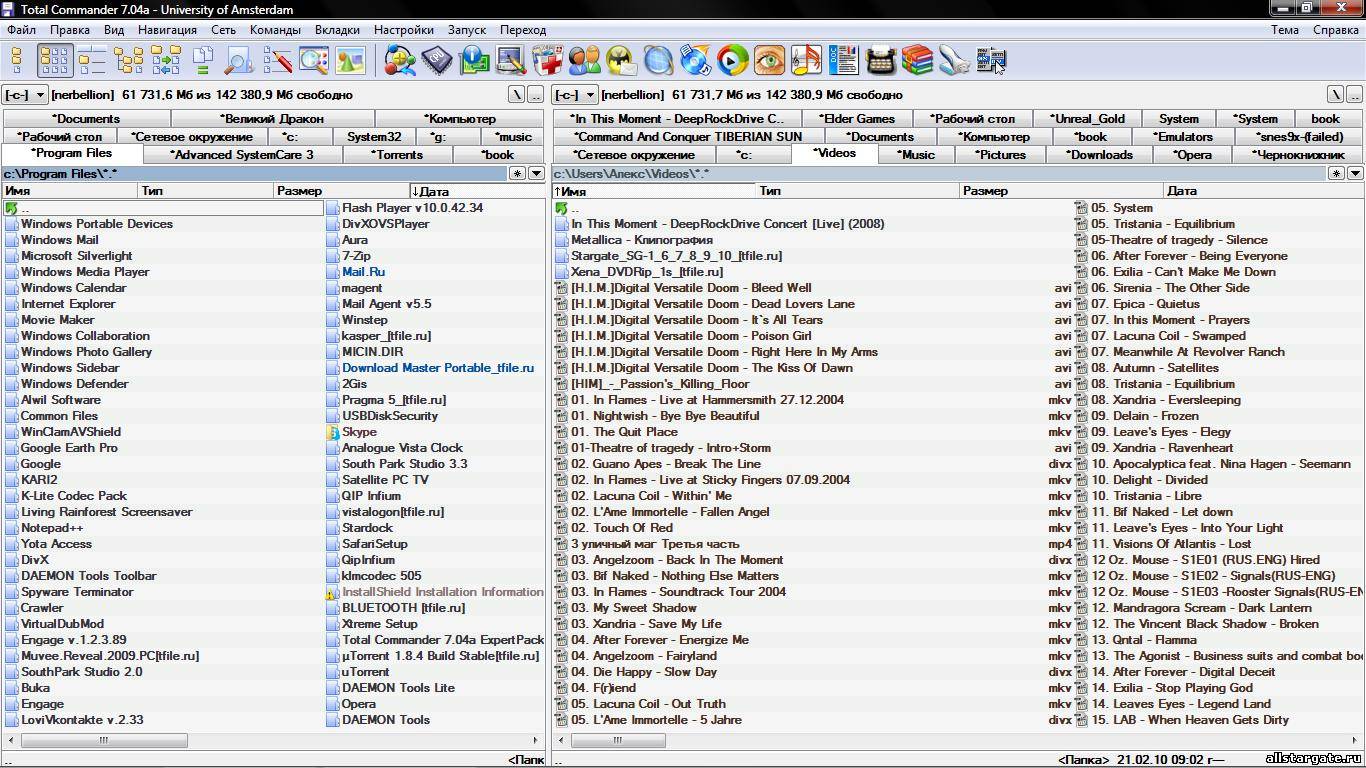Expand the right panel directory history arrow
The width and height of the screenshot is (1366, 768).
click(1355, 173)
